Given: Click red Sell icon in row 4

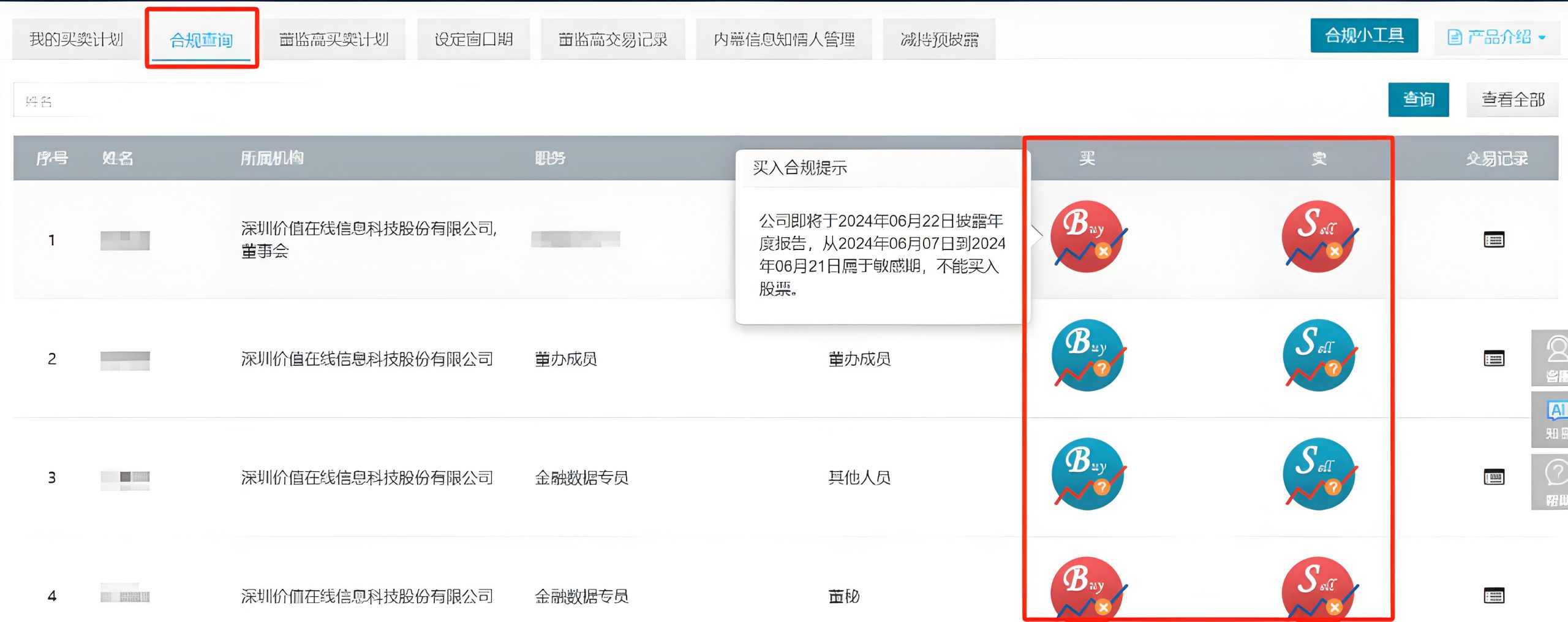Looking at the screenshot, I should point(1319,588).
